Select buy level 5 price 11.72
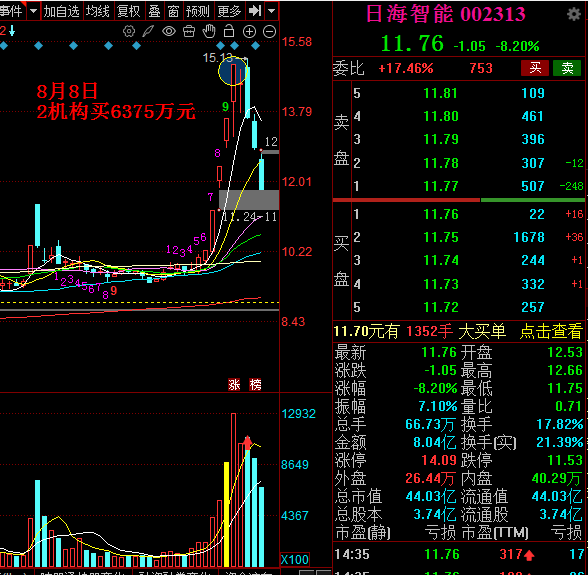Image resolution: width=588 pixels, height=575 pixels. pos(441,307)
